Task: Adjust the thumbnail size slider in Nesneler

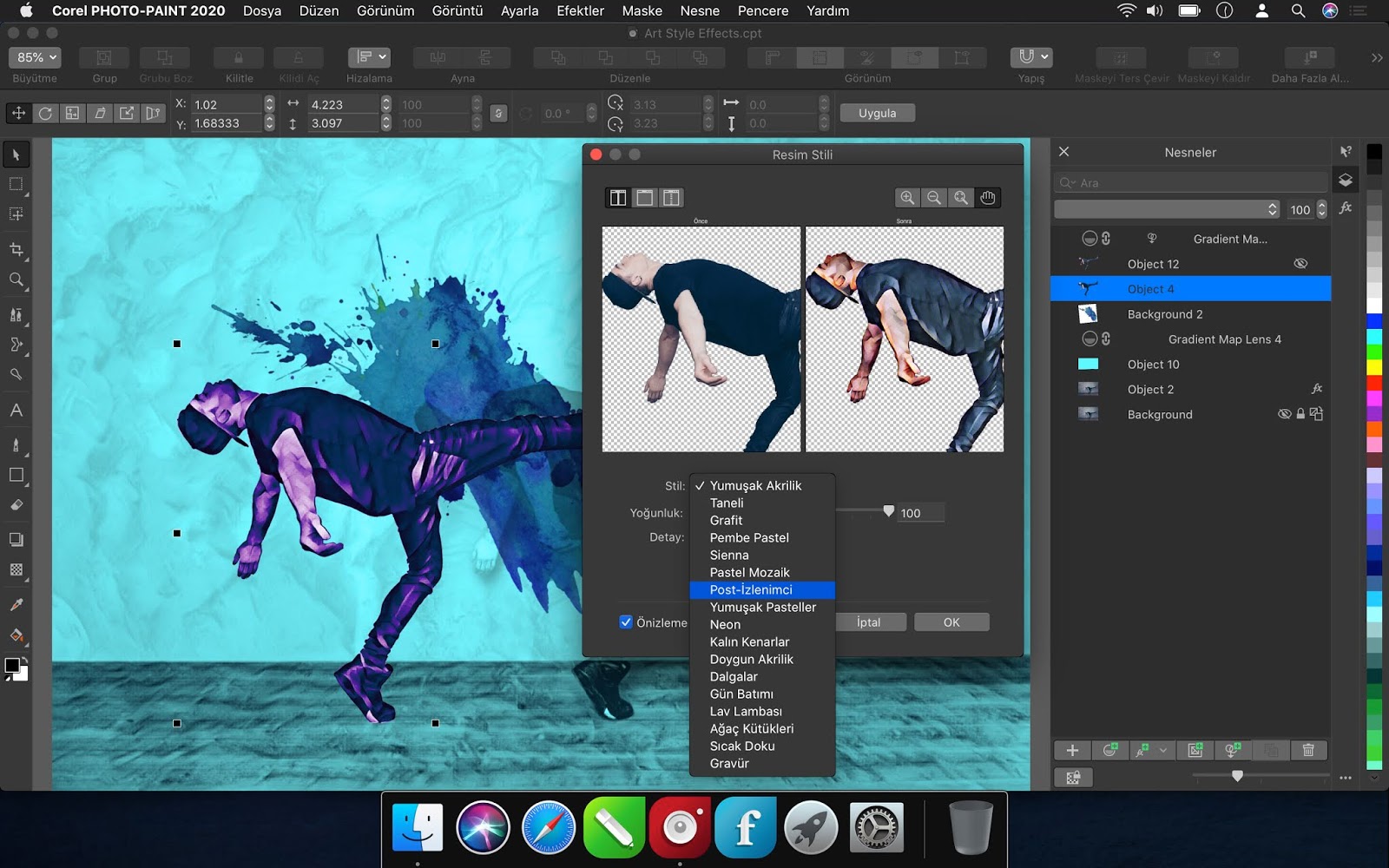Action: pyautogui.click(x=1237, y=775)
